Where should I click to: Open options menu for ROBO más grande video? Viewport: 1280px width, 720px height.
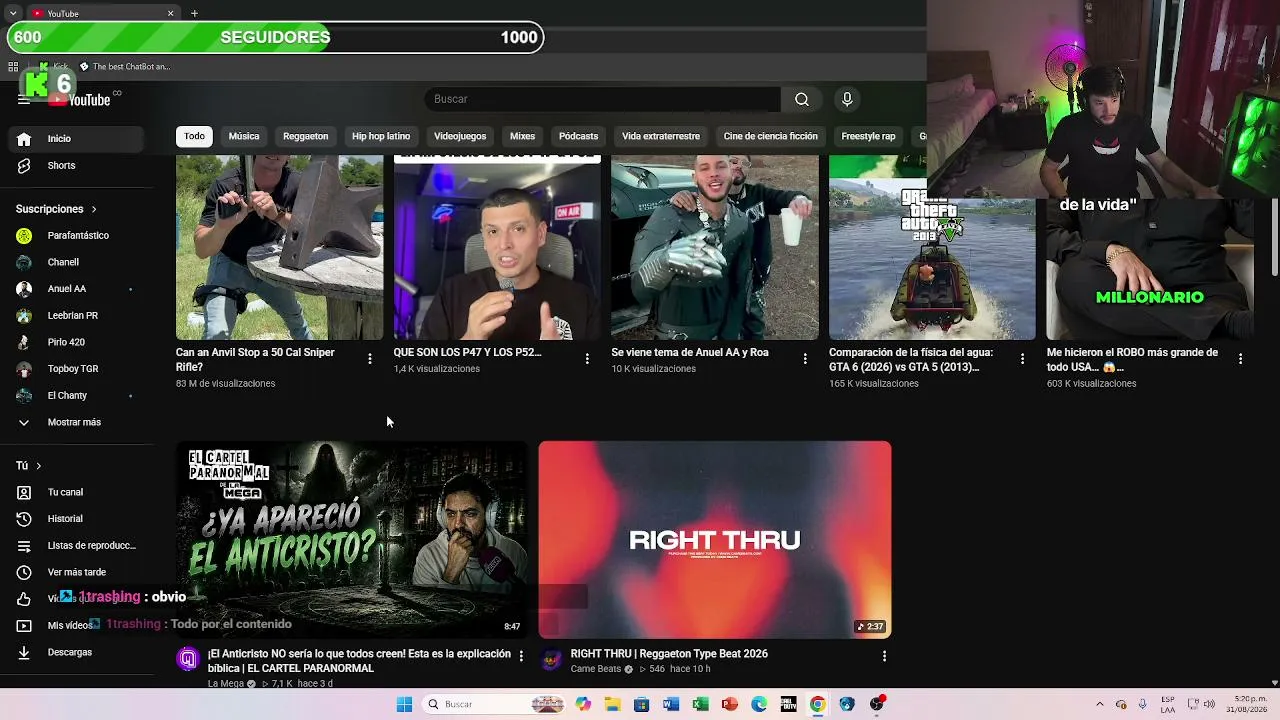click(1240, 359)
